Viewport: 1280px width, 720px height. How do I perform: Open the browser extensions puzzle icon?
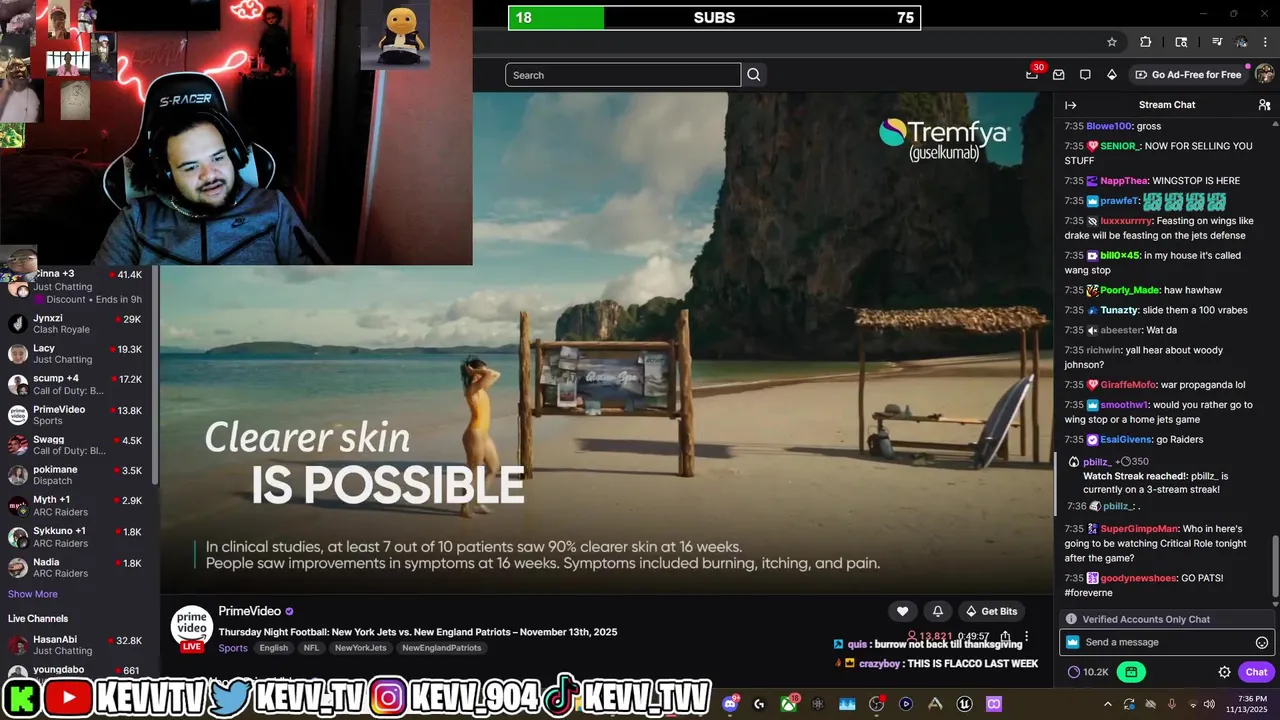coord(1146,42)
